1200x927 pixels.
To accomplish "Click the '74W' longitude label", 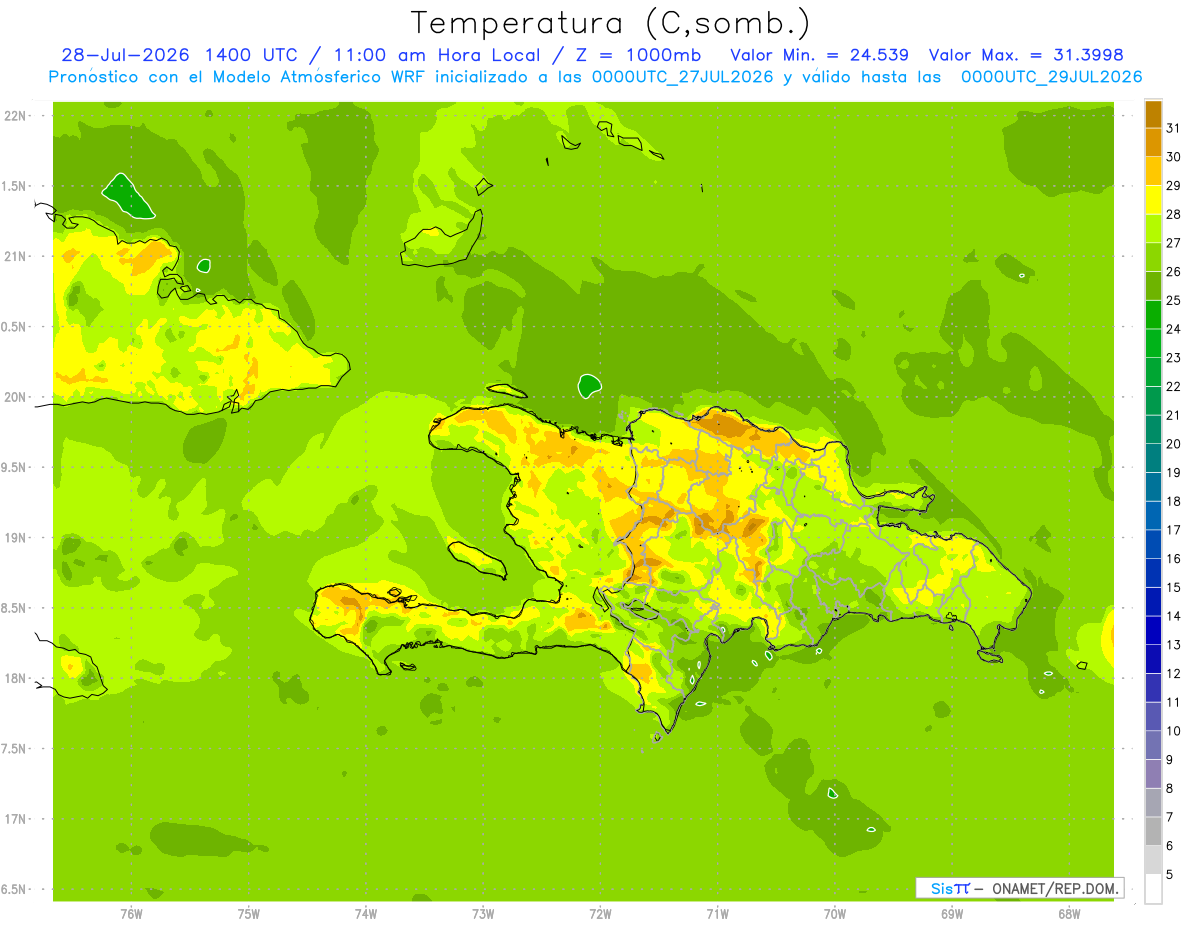I will coord(366,914).
